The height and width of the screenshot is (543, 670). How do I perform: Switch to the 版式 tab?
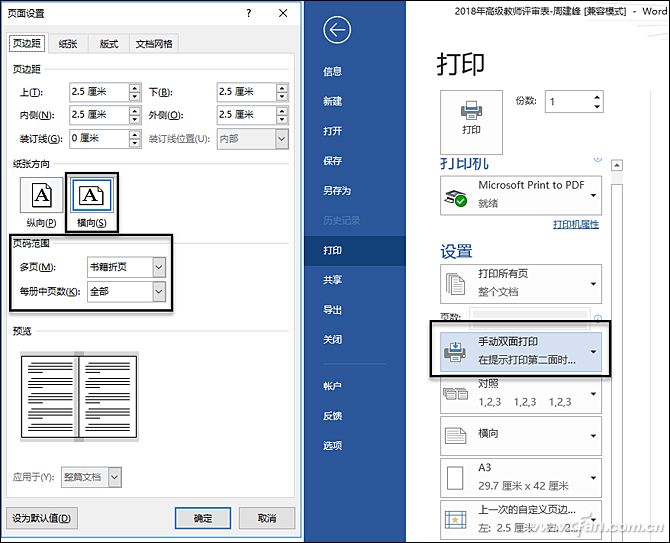(x=109, y=44)
